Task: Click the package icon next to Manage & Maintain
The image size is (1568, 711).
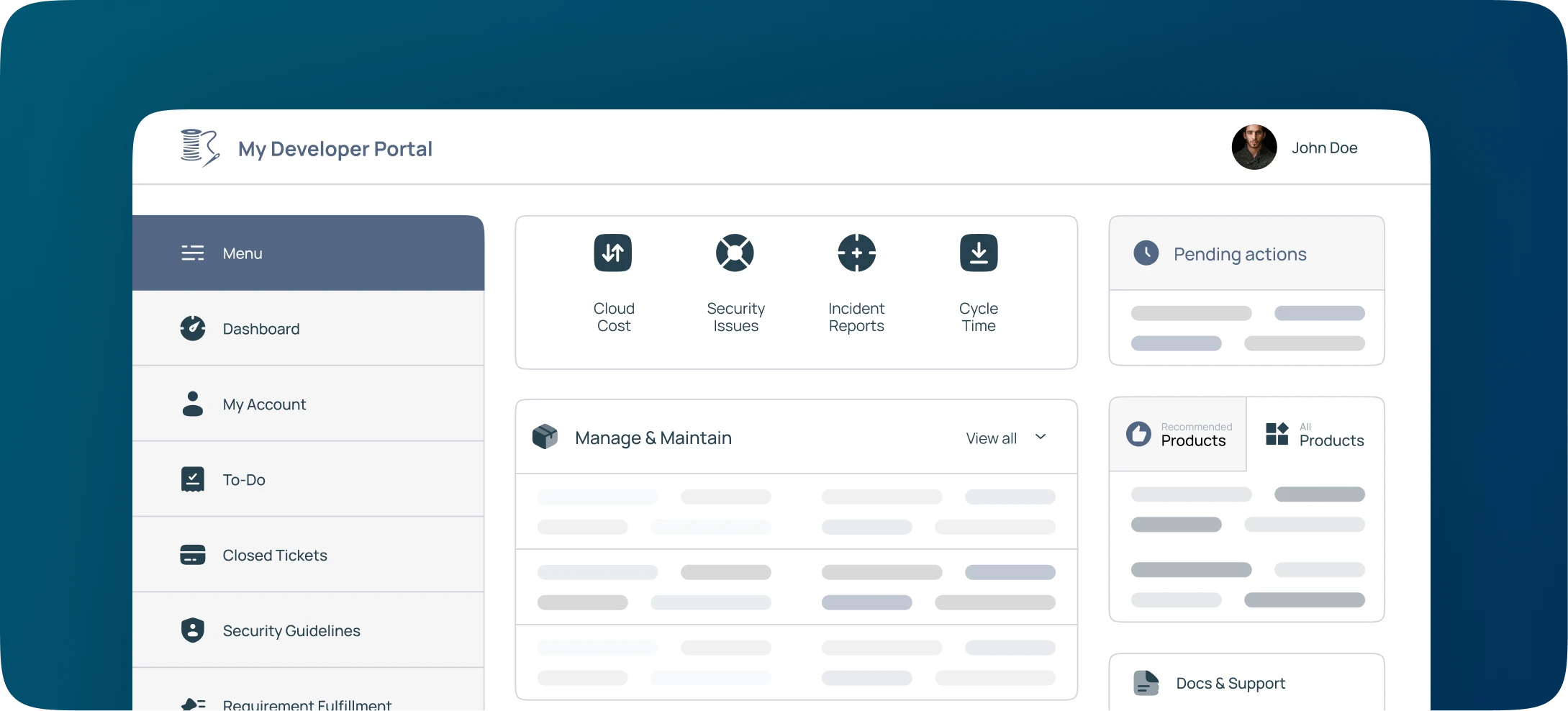Action: [x=545, y=436]
